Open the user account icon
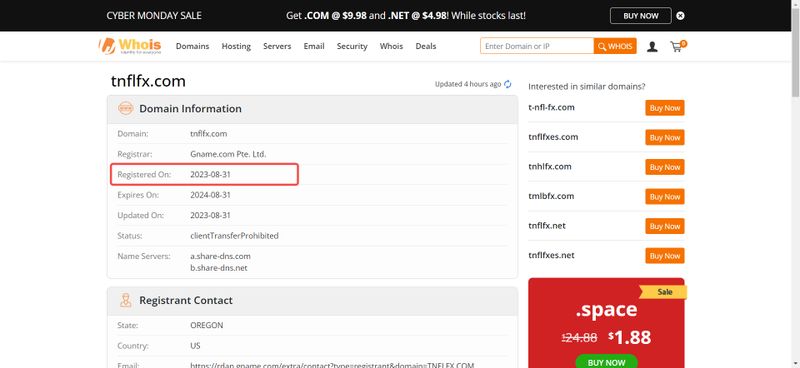This screenshot has width=800, height=368. coord(652,47)
